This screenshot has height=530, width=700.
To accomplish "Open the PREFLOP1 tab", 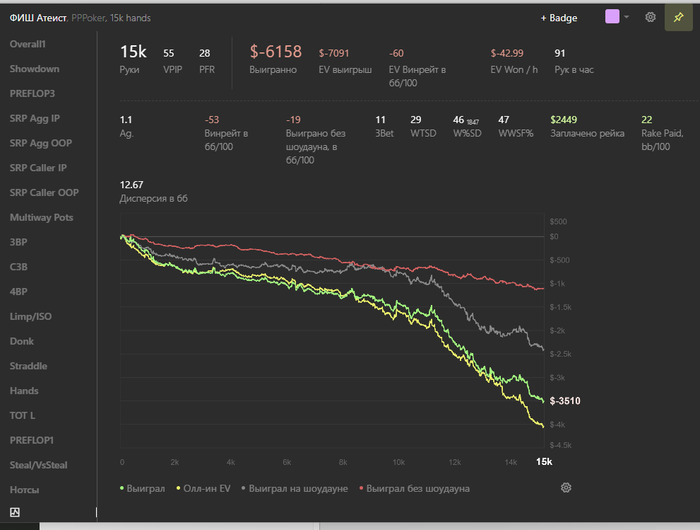I will point(31,440).
